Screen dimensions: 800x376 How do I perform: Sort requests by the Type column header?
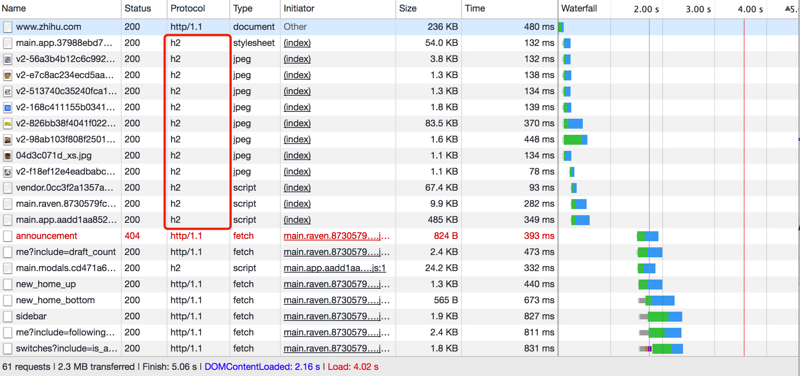(x=255, y=9)
